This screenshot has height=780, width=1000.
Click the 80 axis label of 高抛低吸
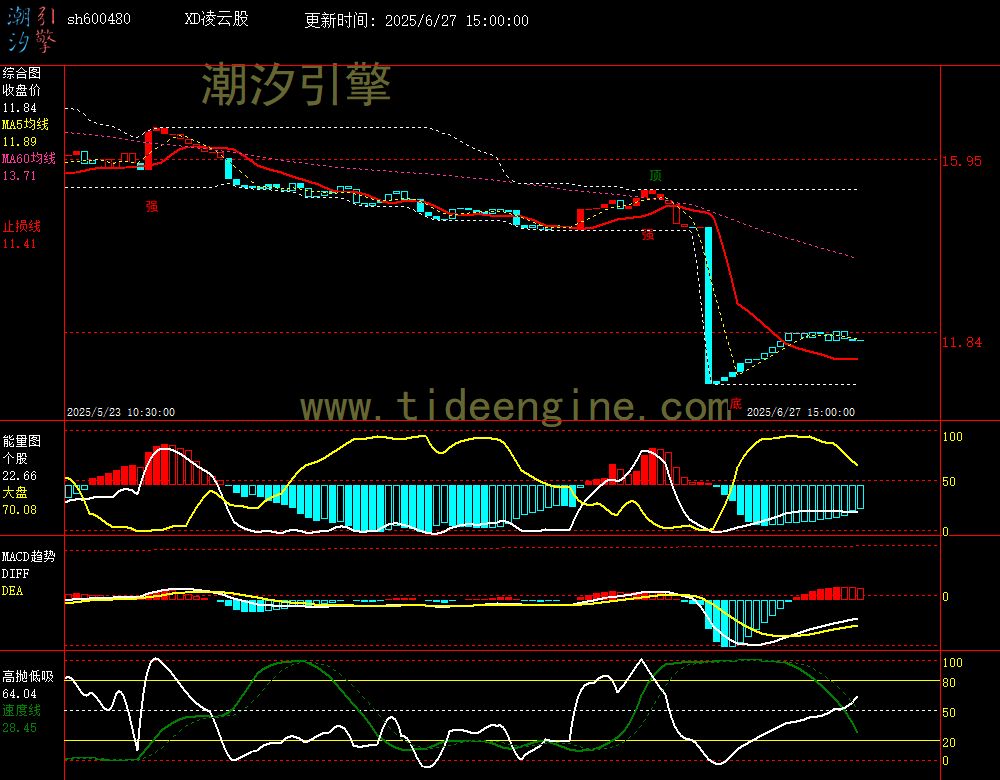coord(949,683)
